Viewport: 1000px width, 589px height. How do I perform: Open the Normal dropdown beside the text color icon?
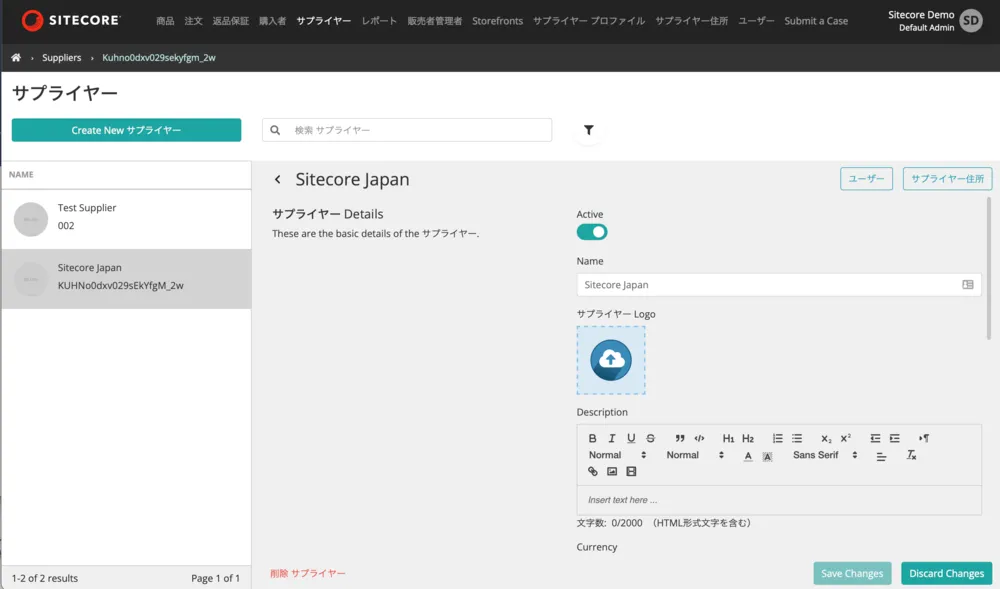[x=695, y=455]
